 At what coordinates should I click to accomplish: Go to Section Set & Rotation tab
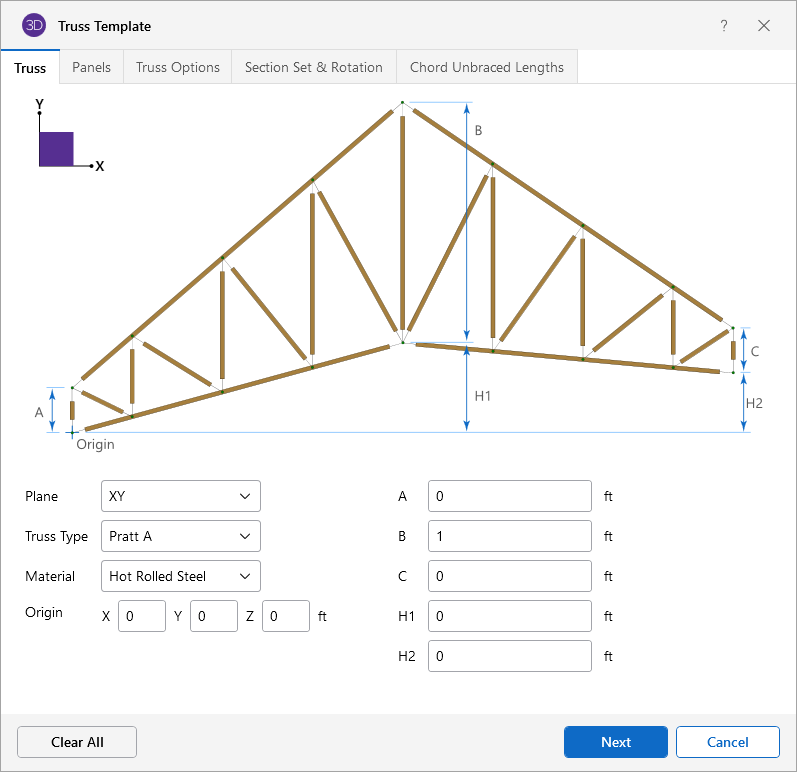pos(314,67)
